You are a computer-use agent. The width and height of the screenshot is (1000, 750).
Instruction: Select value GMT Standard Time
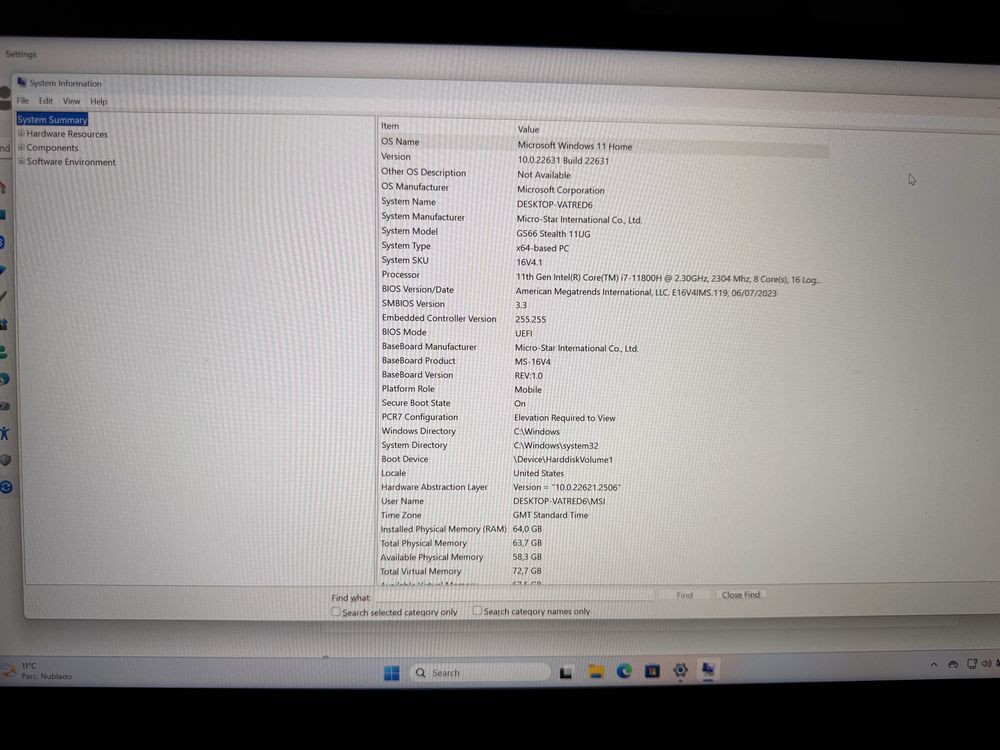[x=550, y=515]
